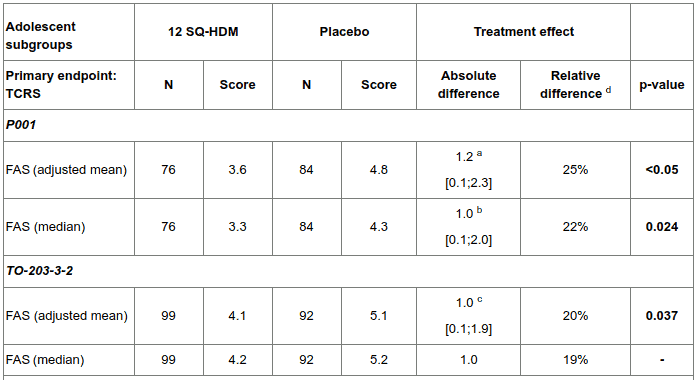The height and width of the screenshot is (380, 698).
Task: Select the 'Treatment effect' header cell
Action: 524,32
